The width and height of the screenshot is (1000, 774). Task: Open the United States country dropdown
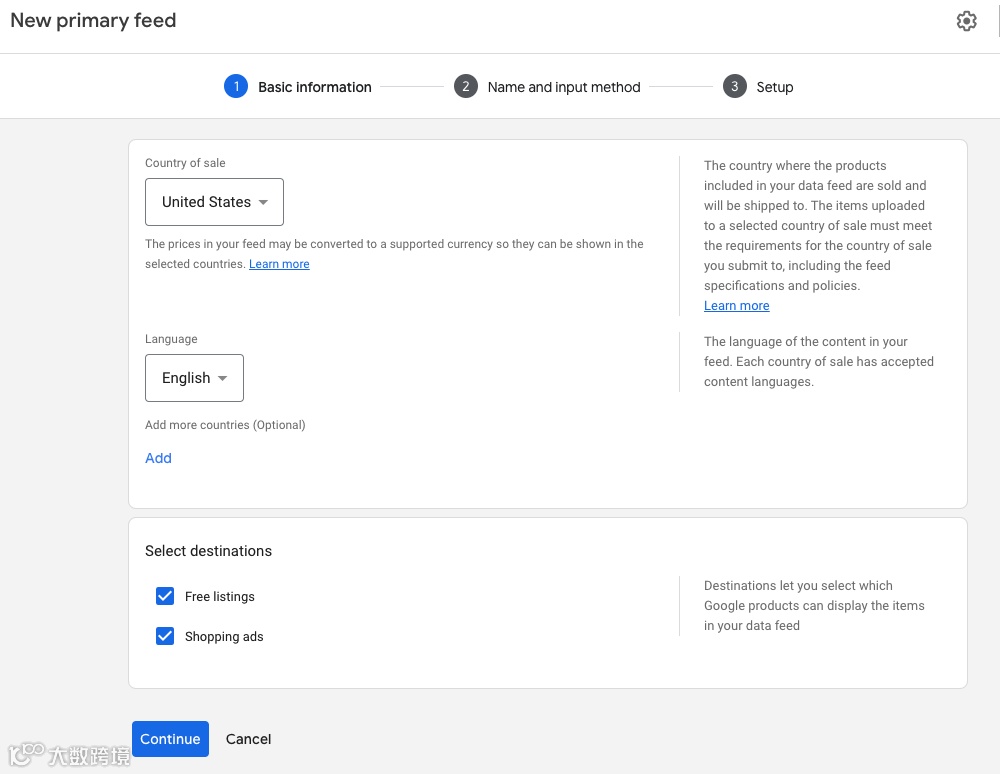click(214, 202)
